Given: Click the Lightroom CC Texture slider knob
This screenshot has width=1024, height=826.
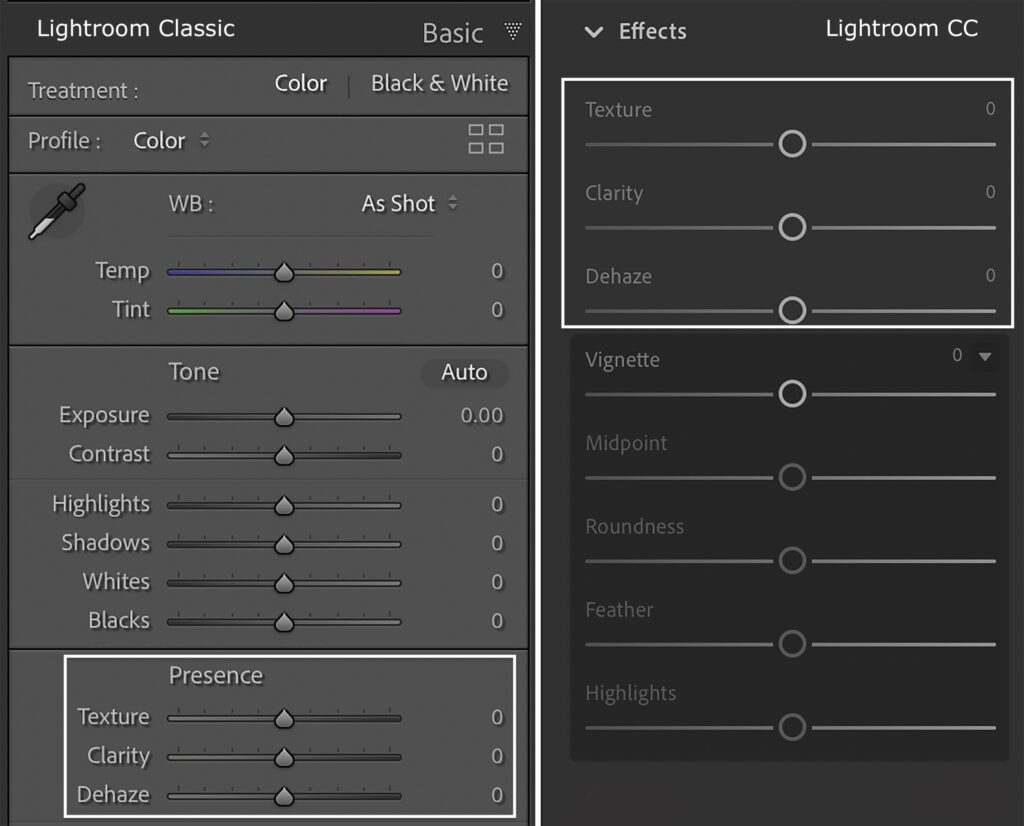Looking at the screenshot, I should (792, 144).
